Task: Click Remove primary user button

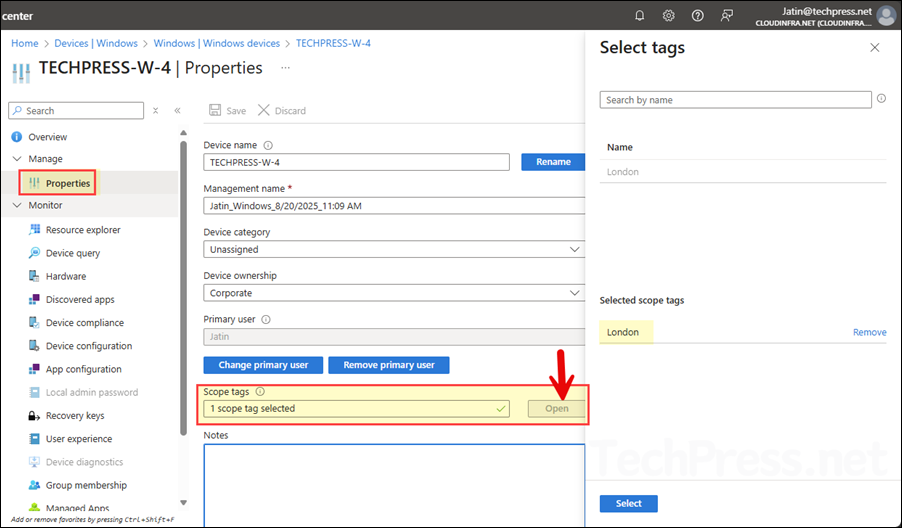Action: (x=389, y=365)
